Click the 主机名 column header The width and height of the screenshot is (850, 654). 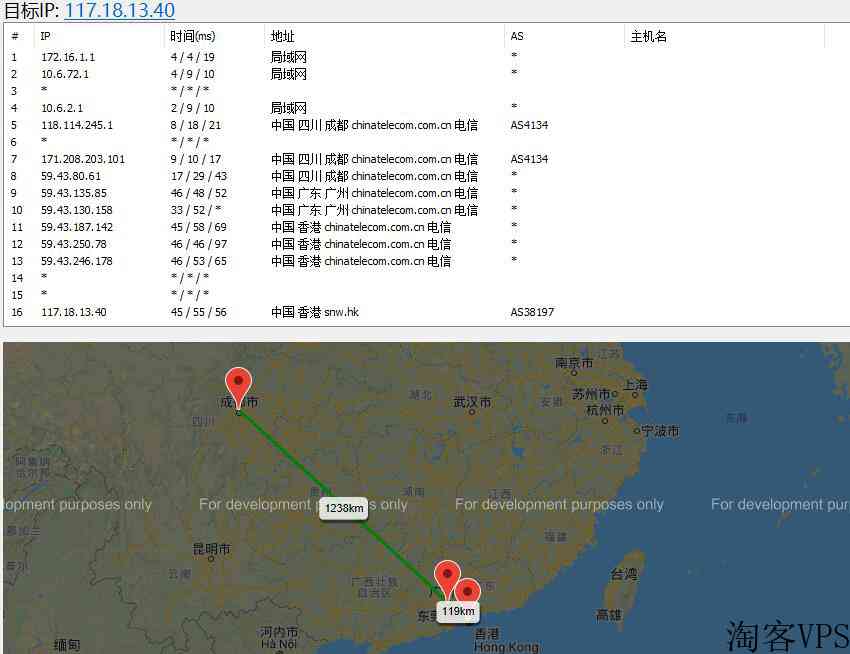[x=648, y=37]
